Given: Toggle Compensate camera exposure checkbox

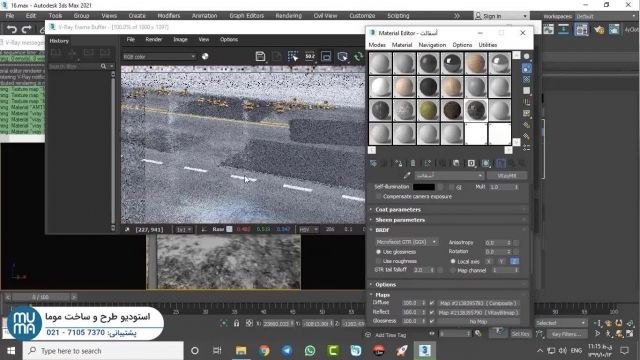Looking at the screenshot, I should [378, 196].
